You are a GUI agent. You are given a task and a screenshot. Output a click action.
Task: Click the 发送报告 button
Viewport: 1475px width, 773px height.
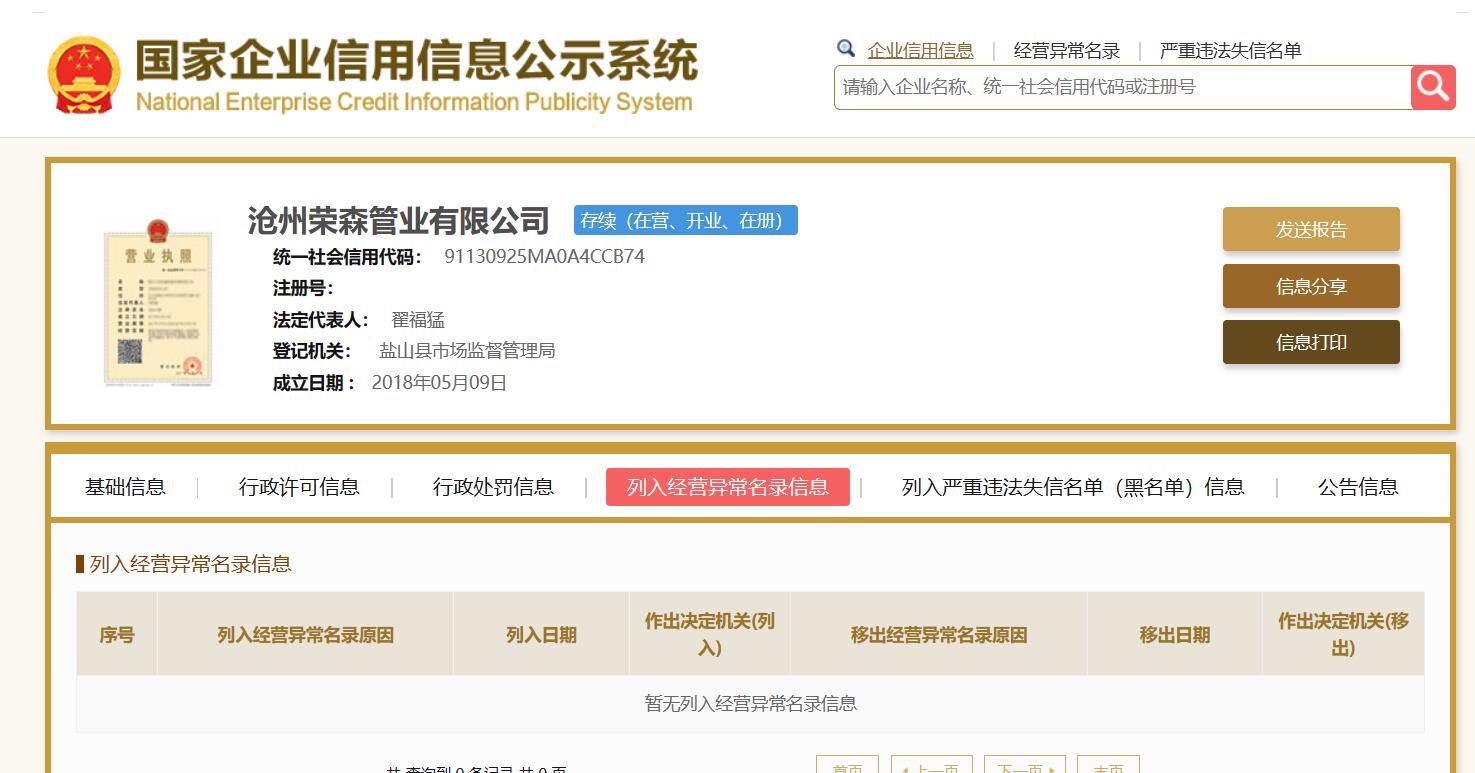1311,229
